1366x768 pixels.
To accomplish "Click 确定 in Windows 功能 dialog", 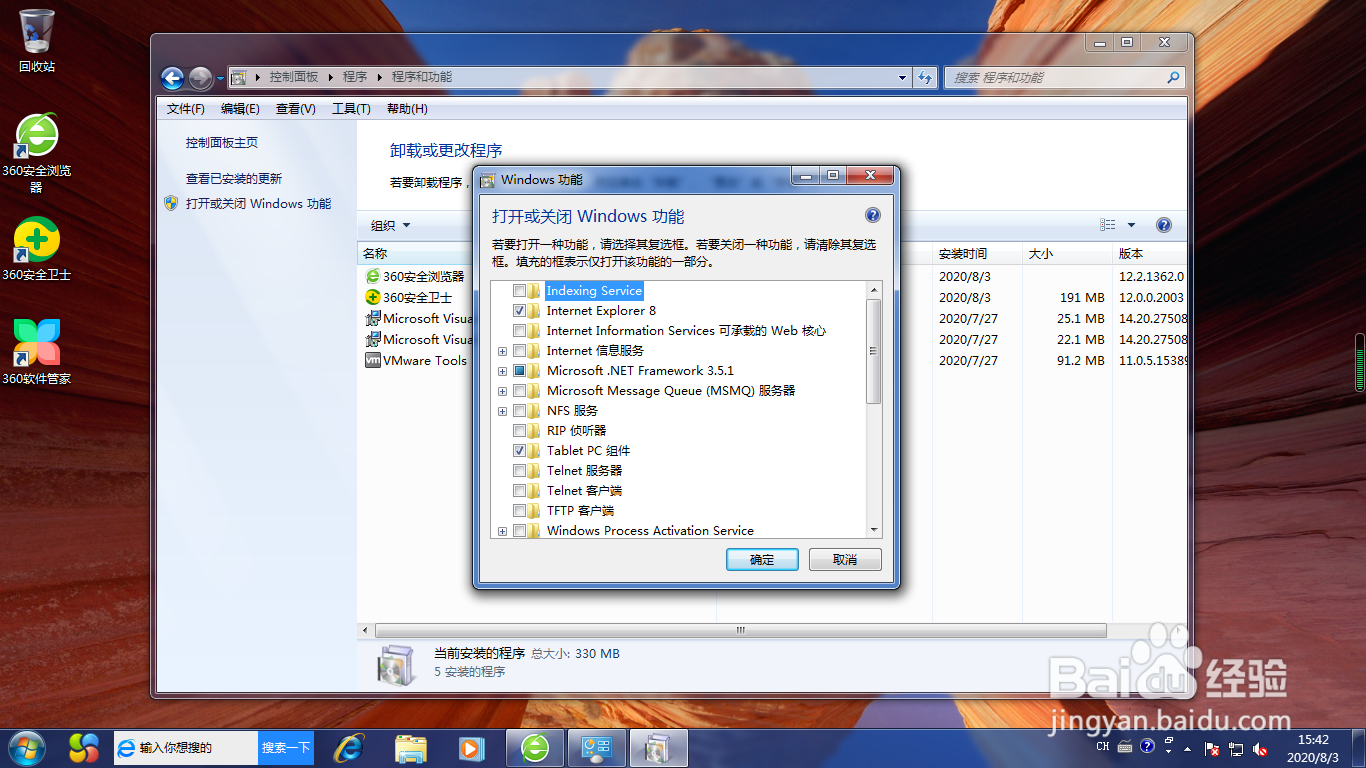I will [x=762, y=560].
